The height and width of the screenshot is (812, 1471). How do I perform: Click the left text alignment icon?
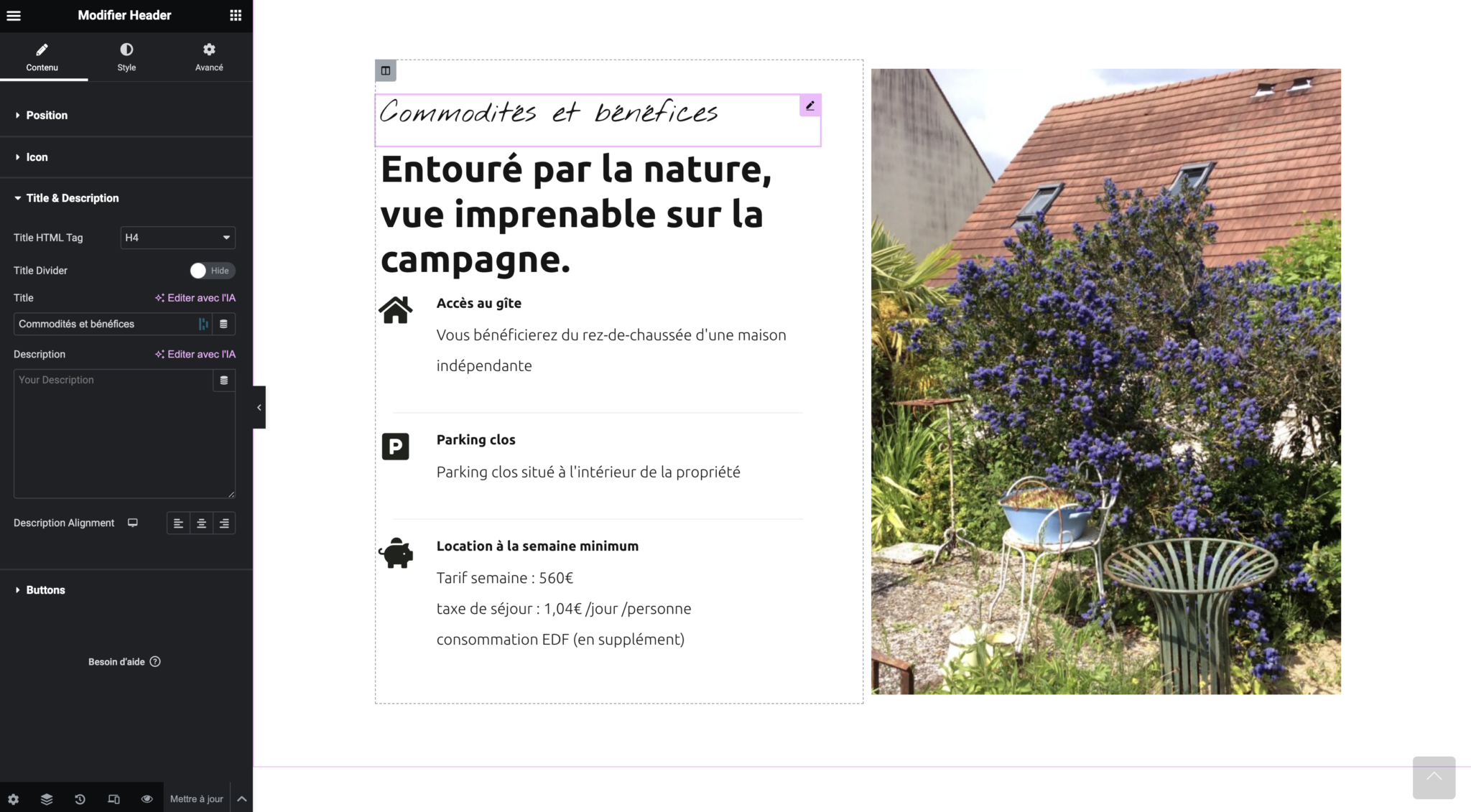pos(178,522)
